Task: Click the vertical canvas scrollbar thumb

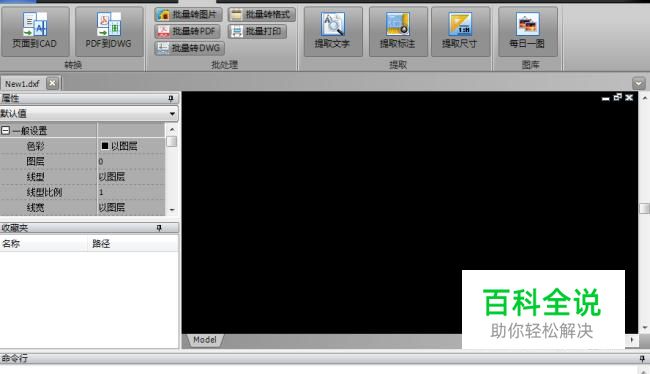Action: pos(644,208)
